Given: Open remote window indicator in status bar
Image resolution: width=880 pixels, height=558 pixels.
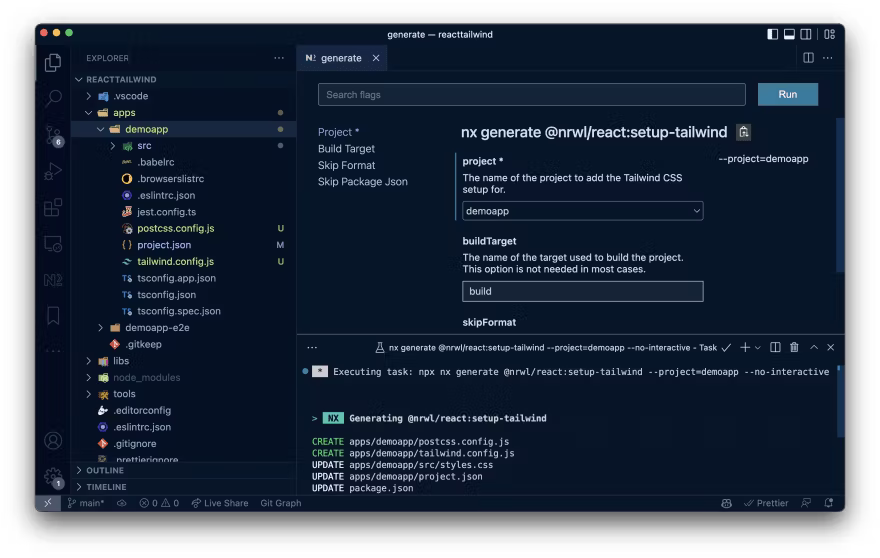Looking at the screenshot, I should (48, 503).
